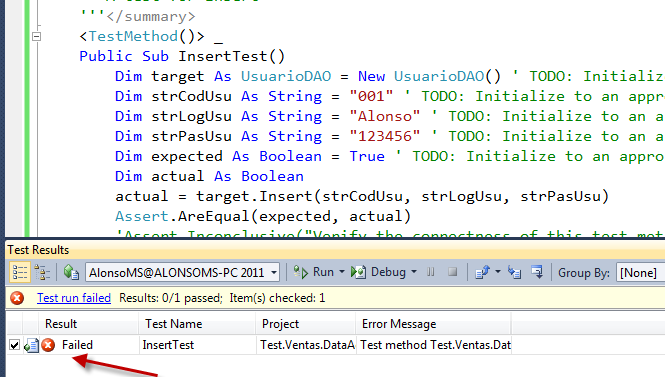Click the result details icon in the InsertTest row
Screen dimensions: 665x377
(x=31, y=345)
